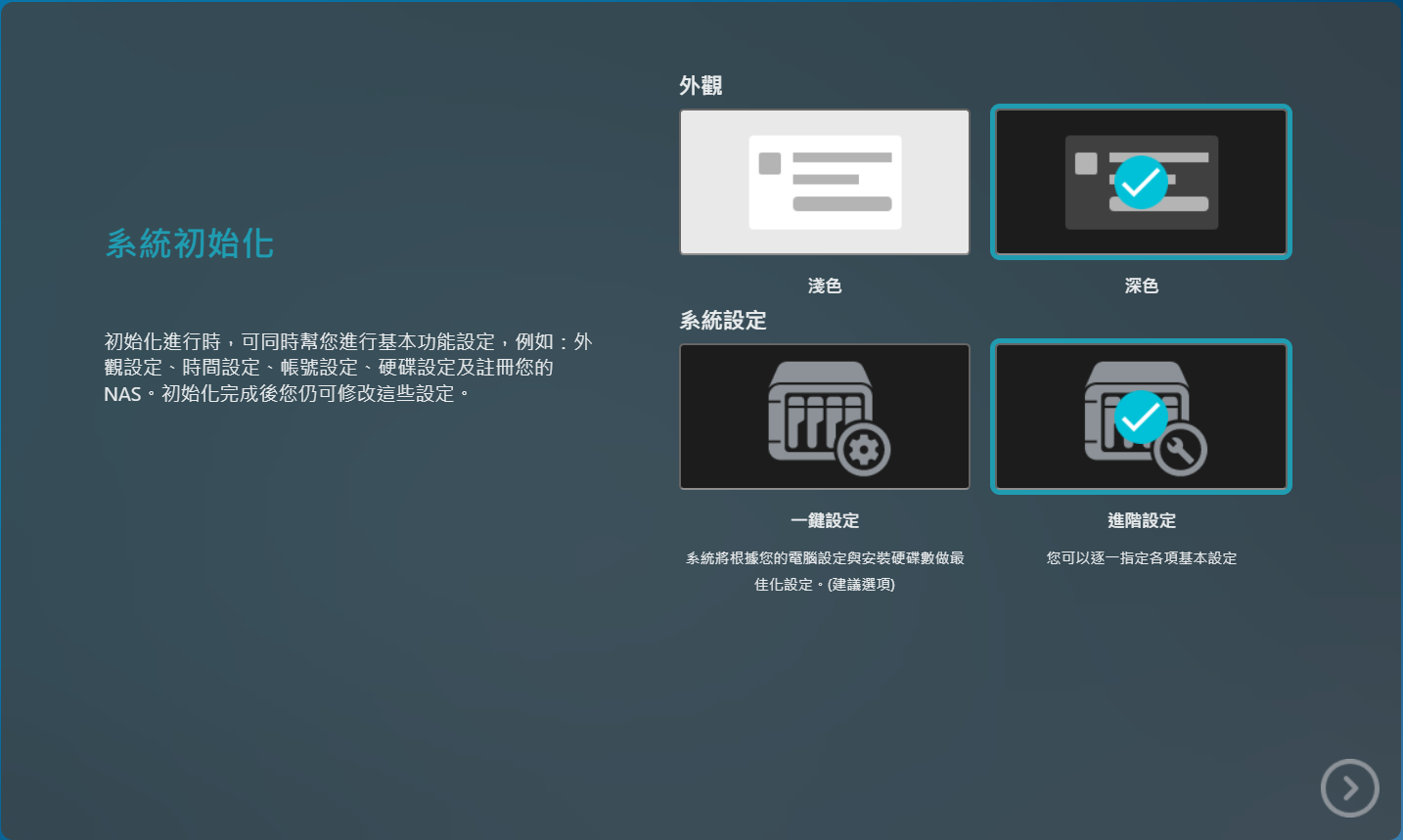Click the advanced setup description text
The width and height of the screenshot is (1403, 840).
pos(1141,557)
